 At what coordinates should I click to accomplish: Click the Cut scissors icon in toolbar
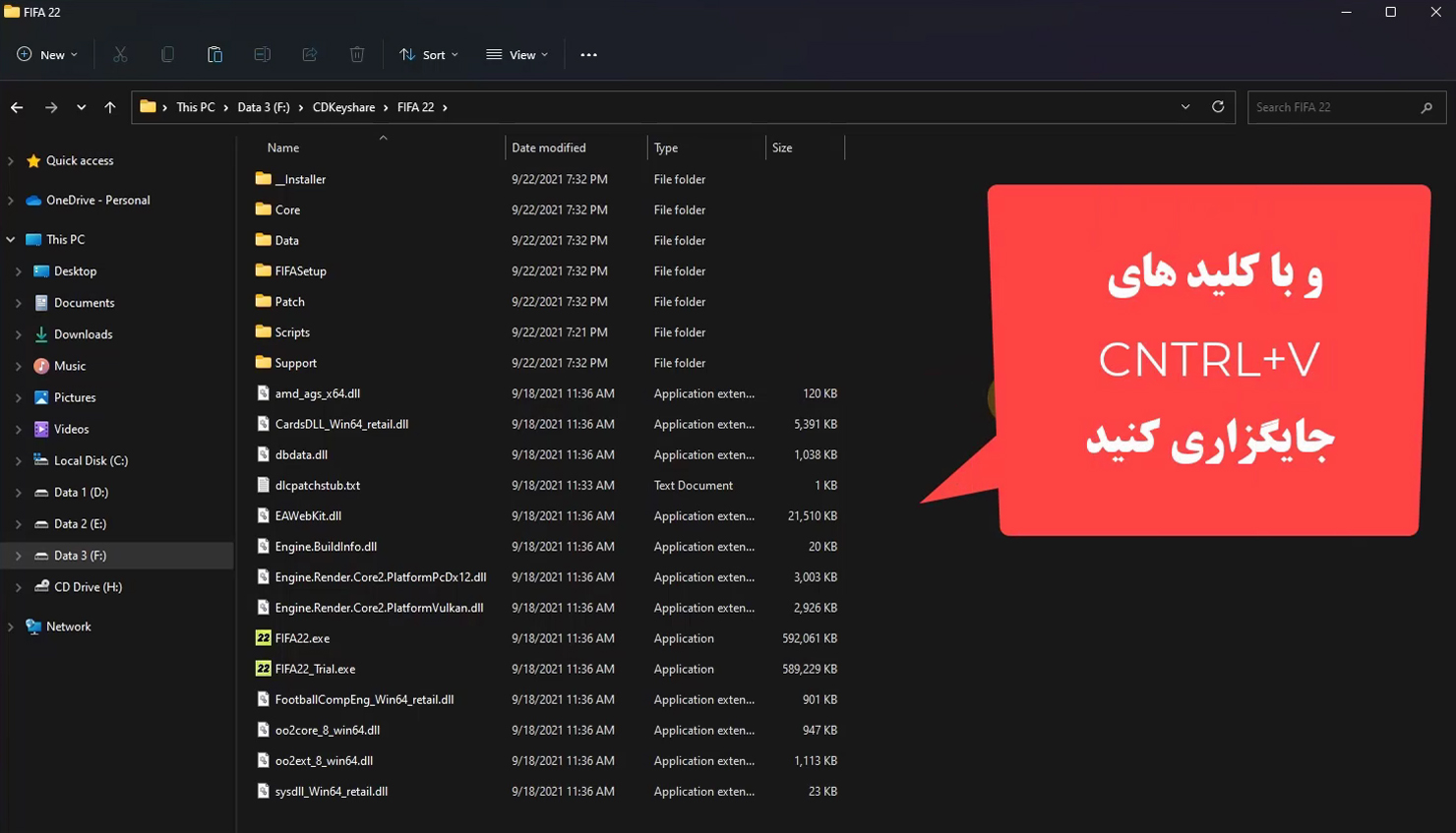[x=120, y=55]
